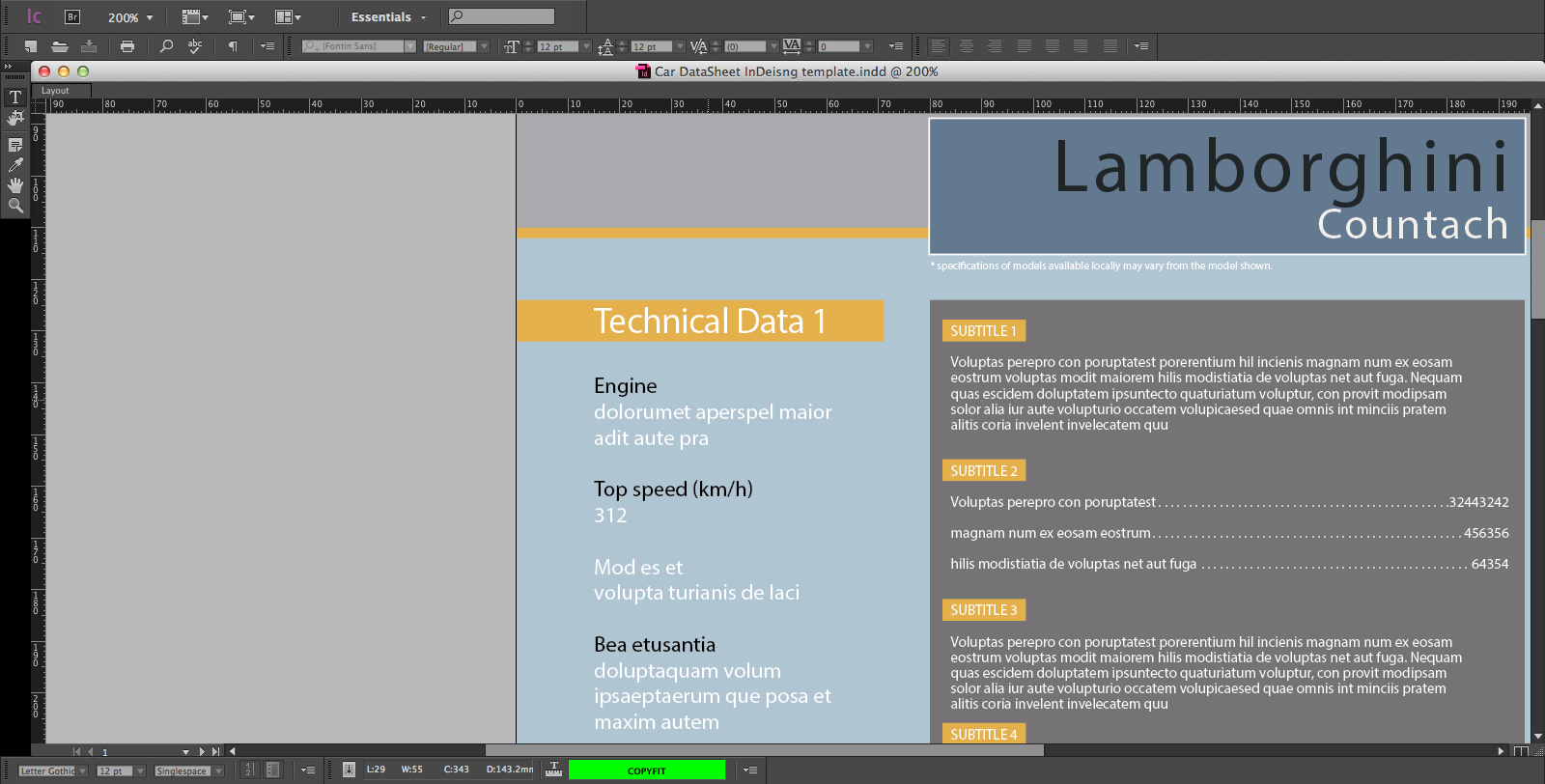The height and width of the screenshot is (784, 1545).
Task: Go to previous page button
Action: coord(91,751)
